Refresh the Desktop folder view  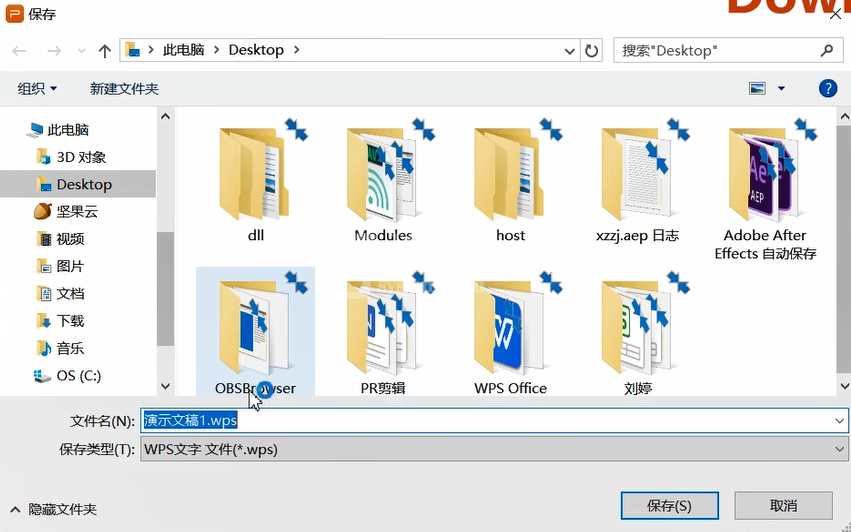(591, 50)
